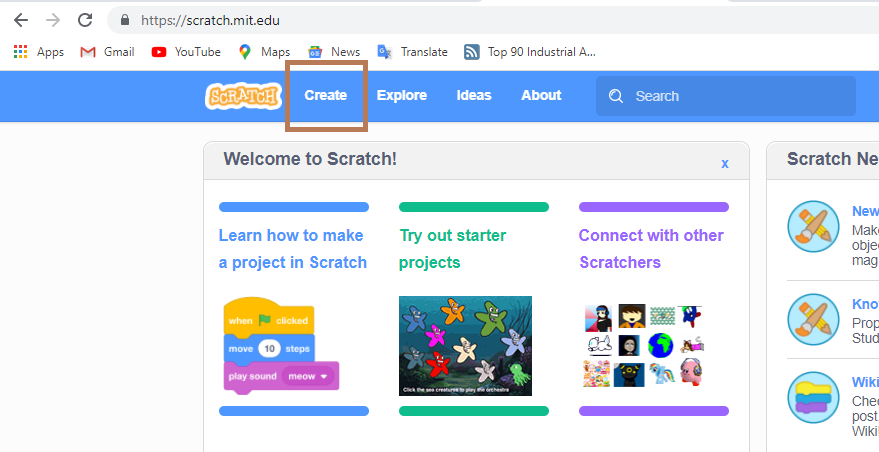Open Learn how to make a project link

click(x=293, y=249)
